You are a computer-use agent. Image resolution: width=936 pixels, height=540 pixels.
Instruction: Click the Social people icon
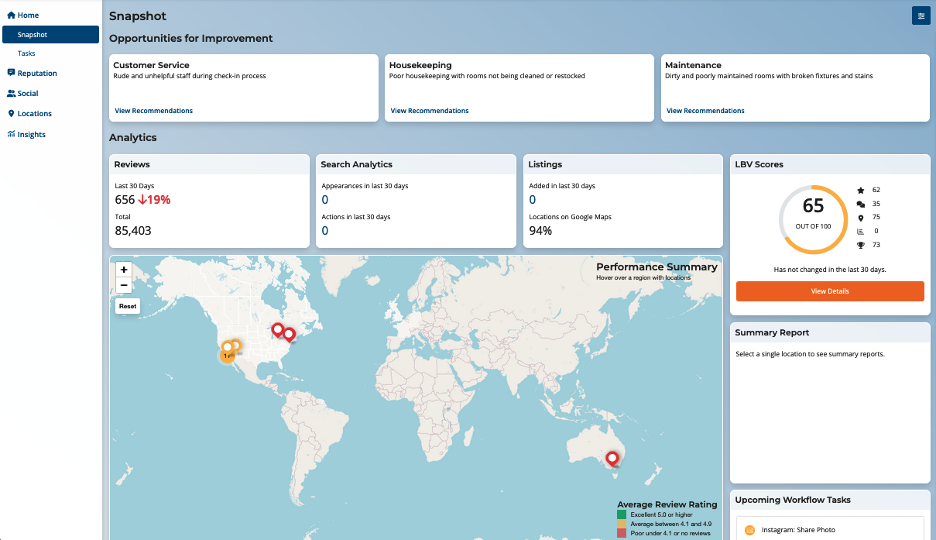(x=11, y=93)
